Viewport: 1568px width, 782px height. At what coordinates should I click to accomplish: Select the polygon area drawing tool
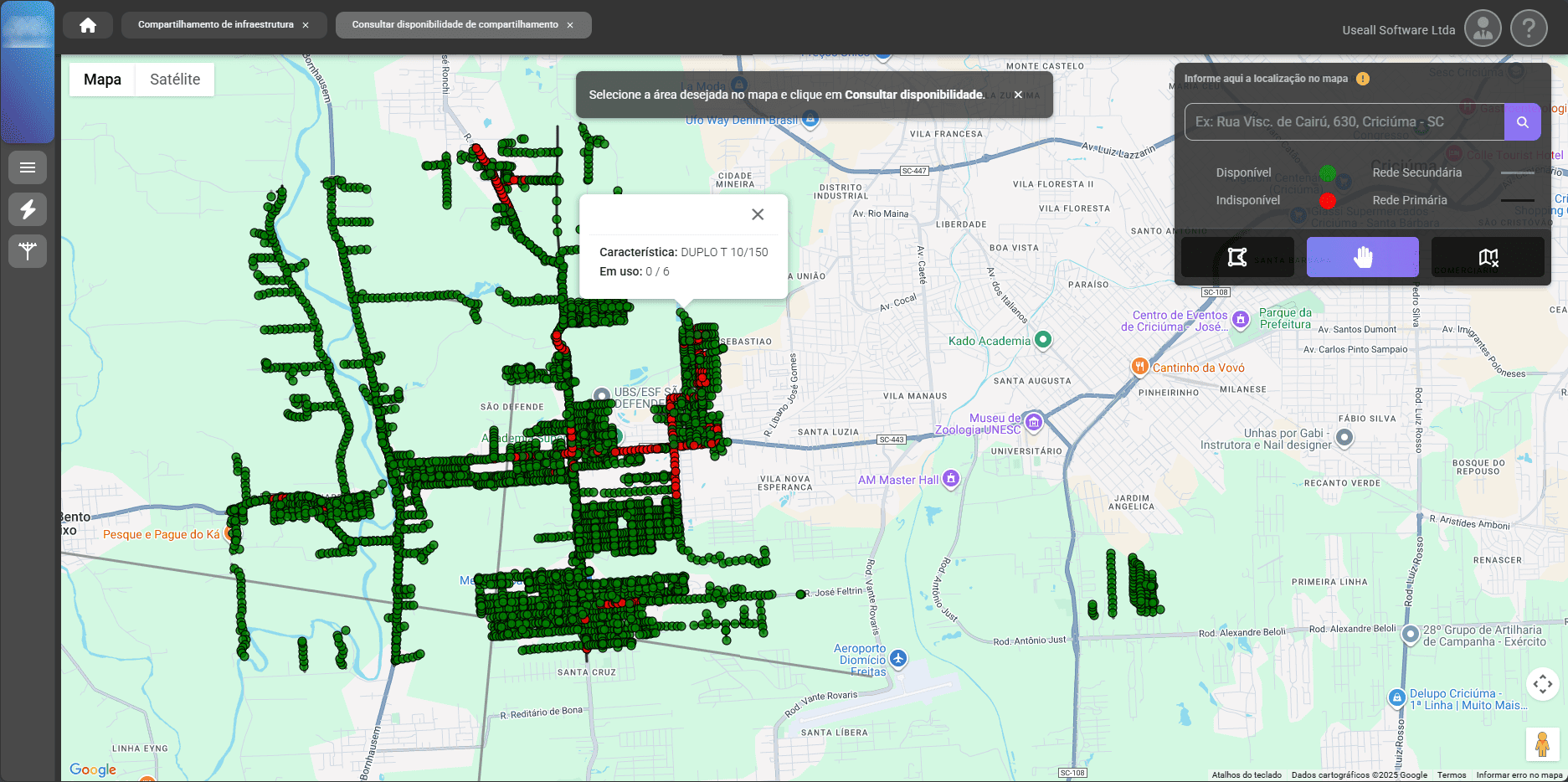pyautogui.click(x=1236, y=257)
